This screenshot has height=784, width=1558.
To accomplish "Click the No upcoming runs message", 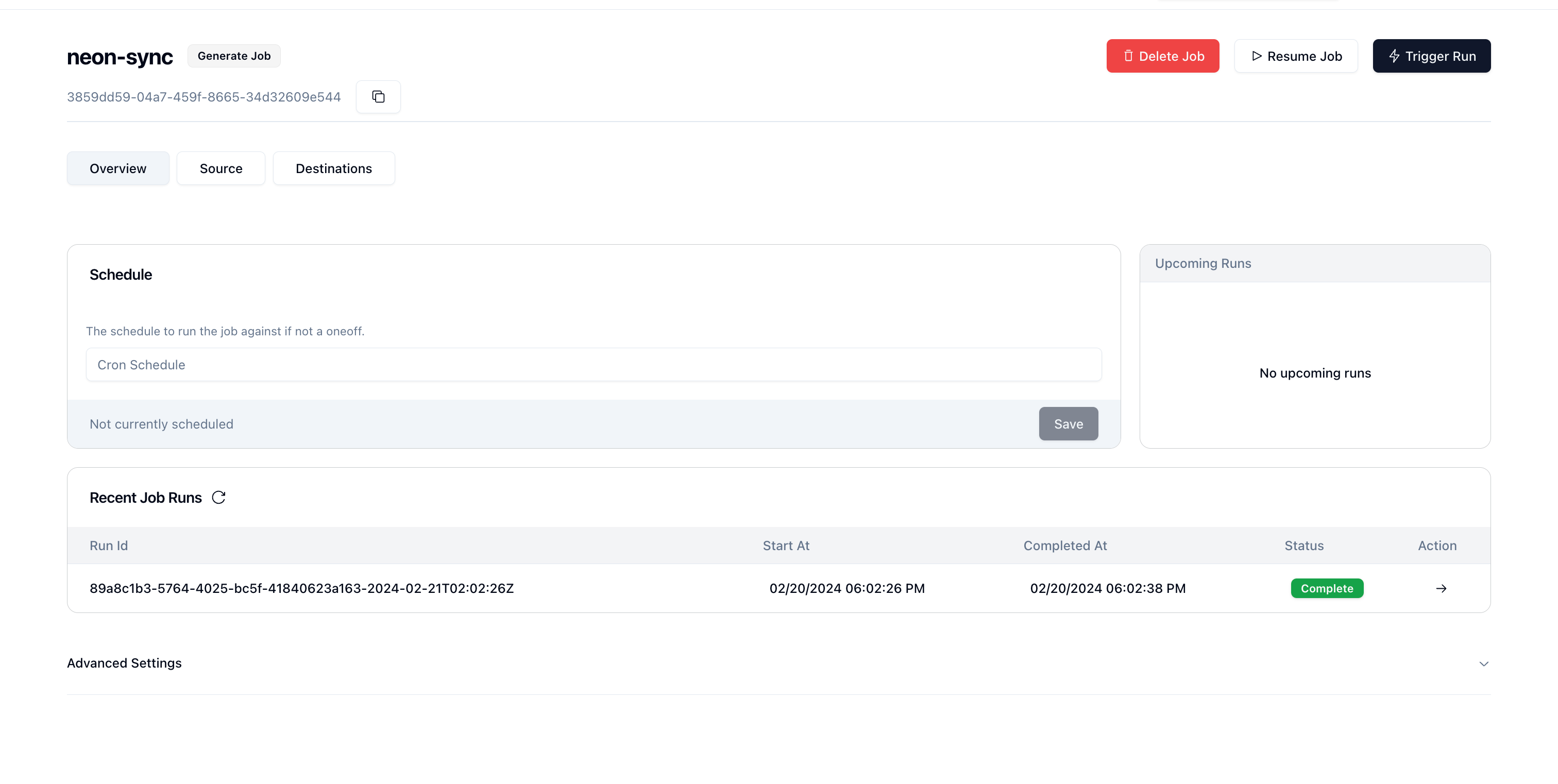I will [x=1315, y=373].
